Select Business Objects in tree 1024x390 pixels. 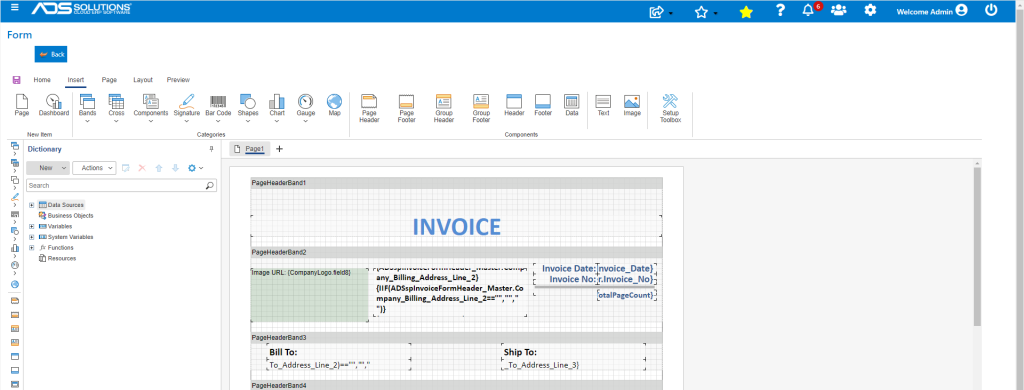coord(65,216)
